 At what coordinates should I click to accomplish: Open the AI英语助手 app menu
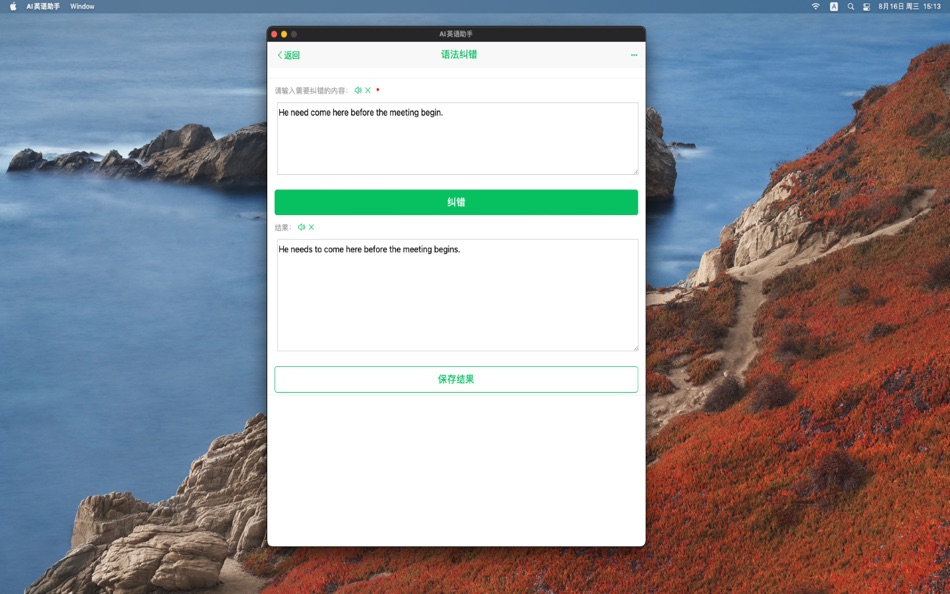tap(43, 6)
